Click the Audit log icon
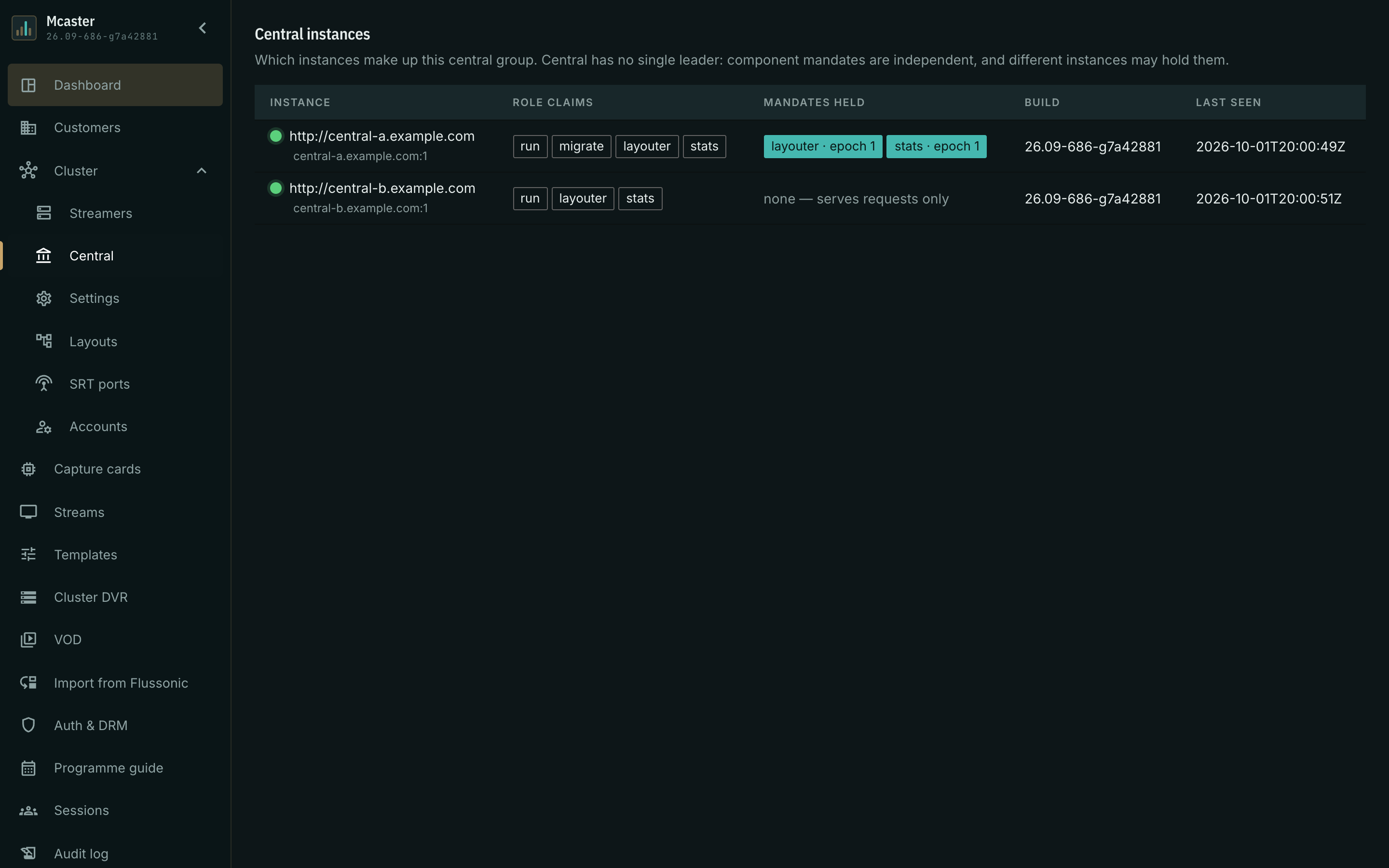Screen dimensions: 1389x868 (28, 853)
